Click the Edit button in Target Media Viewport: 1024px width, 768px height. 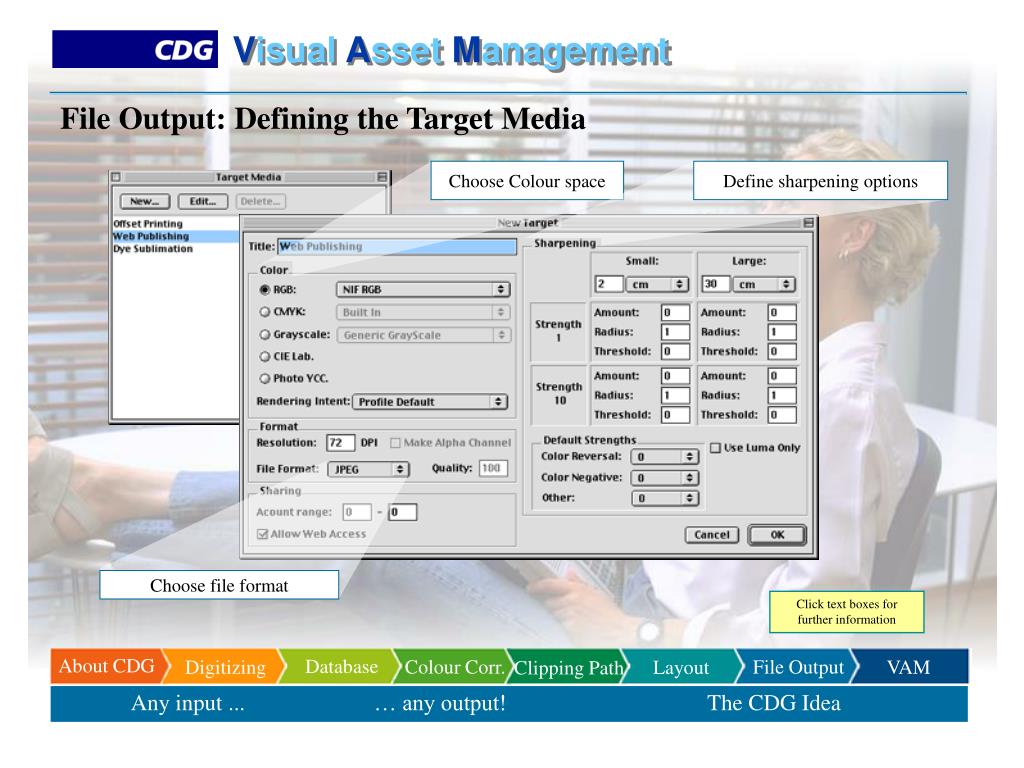click(x=203, y=201)
